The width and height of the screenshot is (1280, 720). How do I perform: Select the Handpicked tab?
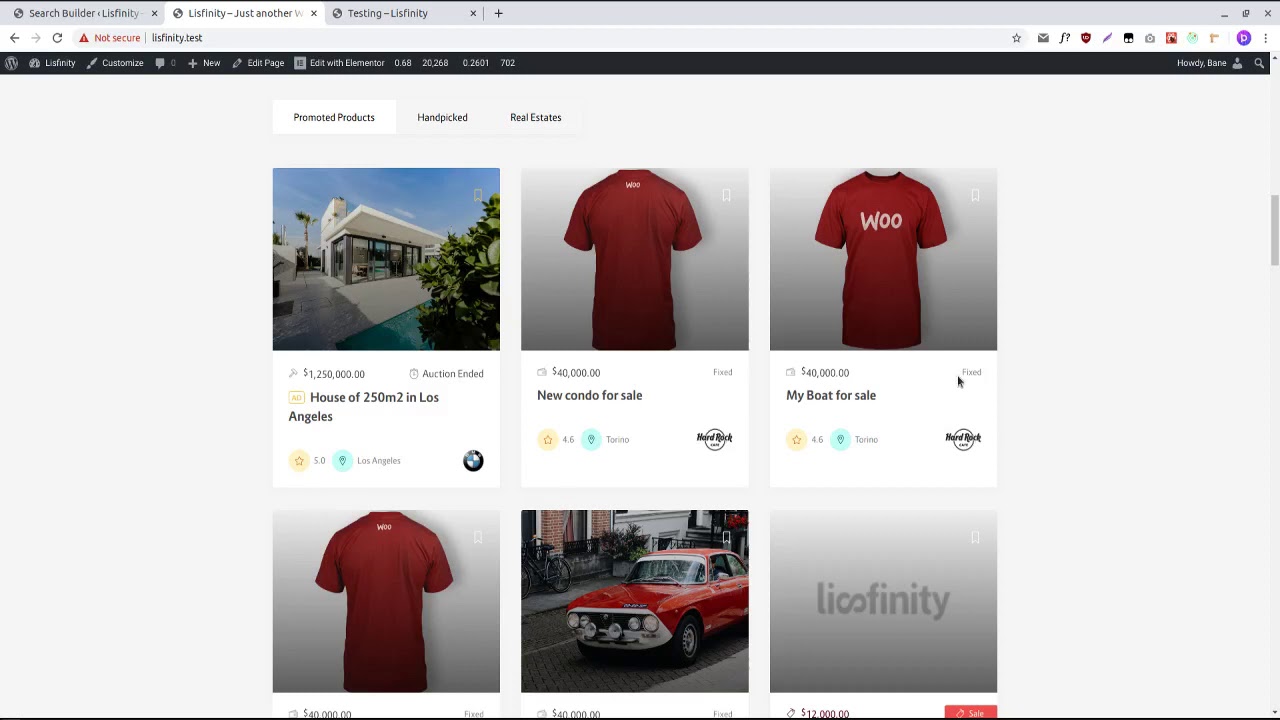(x=442, y=117)
